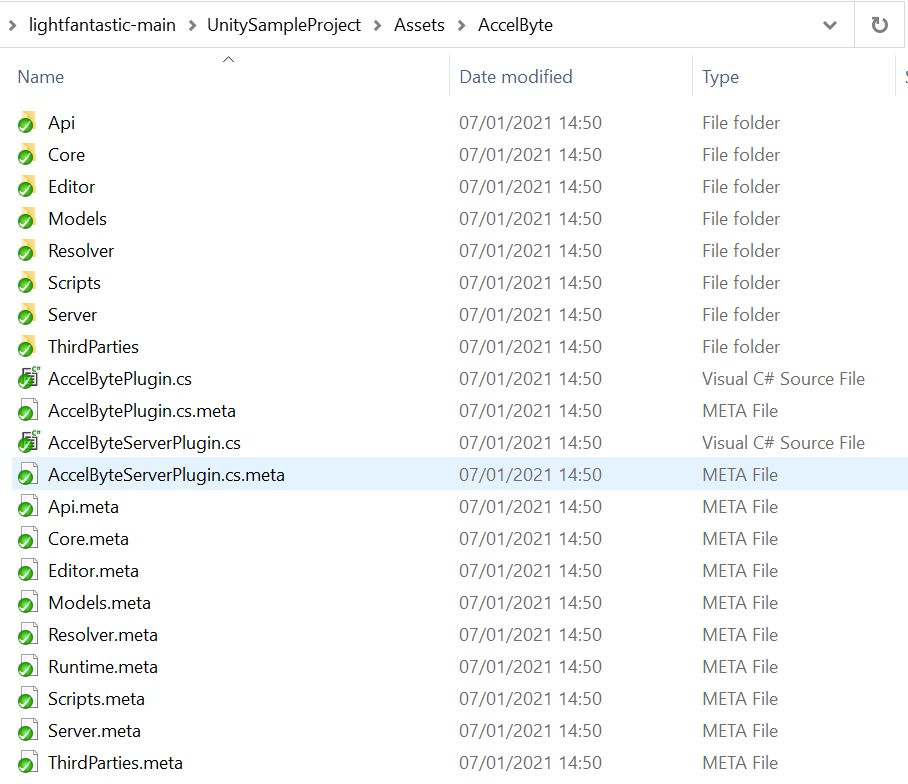Click the ThirdParties folder name
This screenshot has width=908, height=784.
pyautogui.click(x=93, y=347)
